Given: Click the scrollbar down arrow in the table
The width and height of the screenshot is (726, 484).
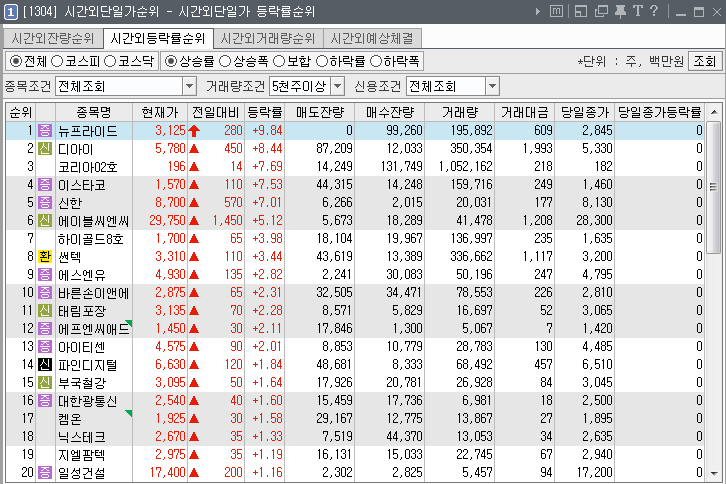Looking at the screenshot, I should coord(714,473).
